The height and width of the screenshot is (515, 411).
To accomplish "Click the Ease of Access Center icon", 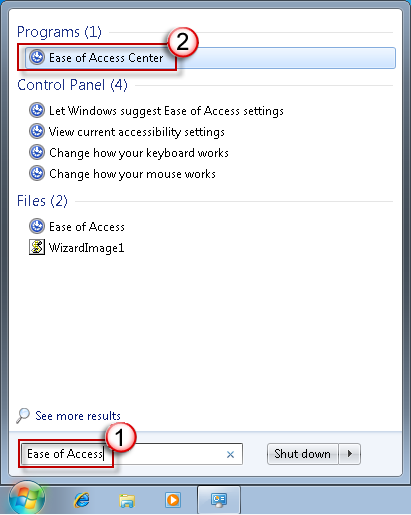I will click(37, 57).
